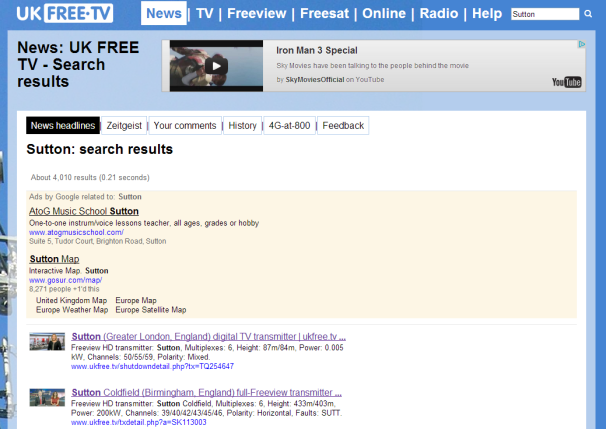Switch to the History tab
Screen dimensions: 606x429
[242, 126]
